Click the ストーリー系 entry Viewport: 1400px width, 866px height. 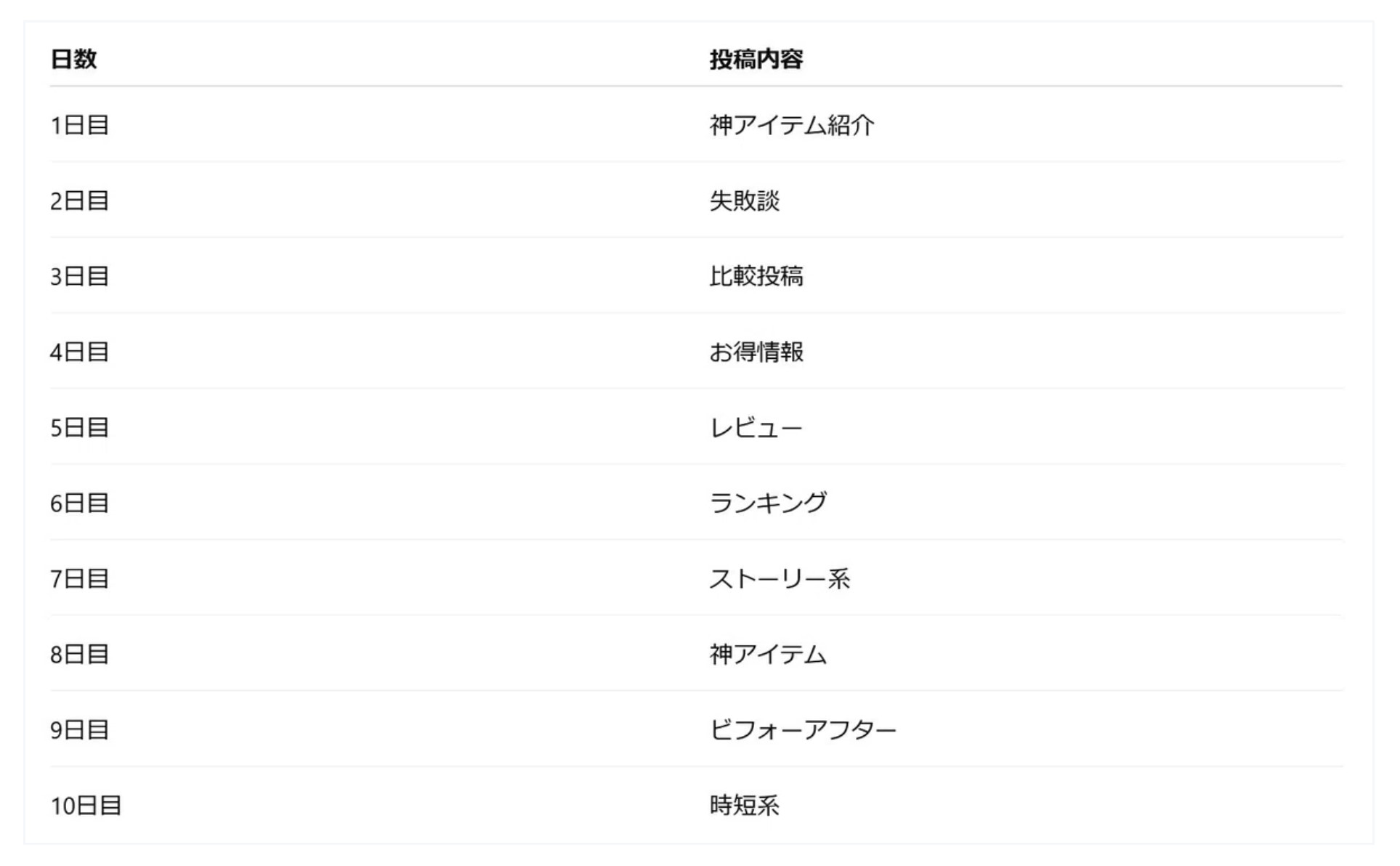(779, 579)
